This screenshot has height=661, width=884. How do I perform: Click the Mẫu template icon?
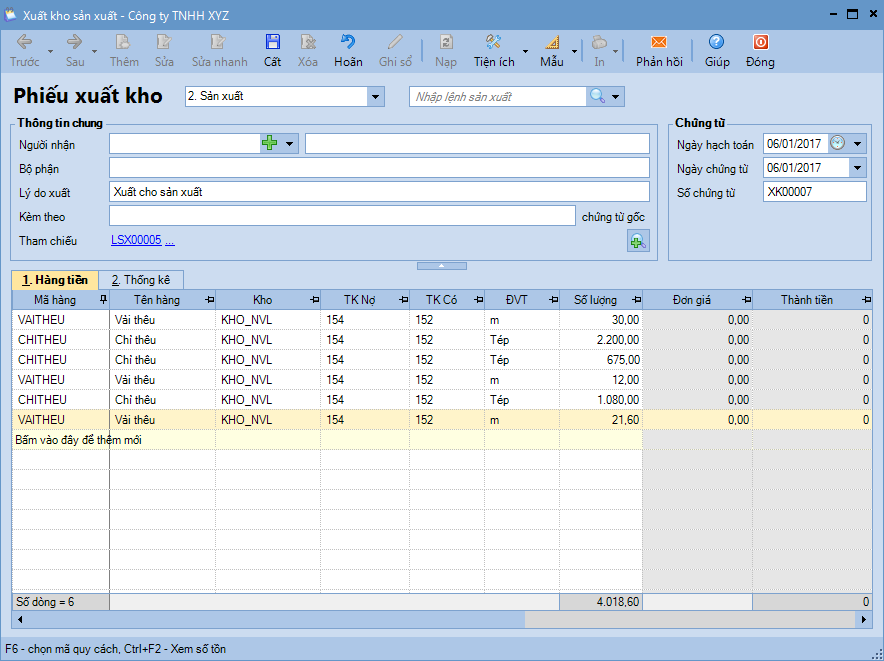point(552,43)
